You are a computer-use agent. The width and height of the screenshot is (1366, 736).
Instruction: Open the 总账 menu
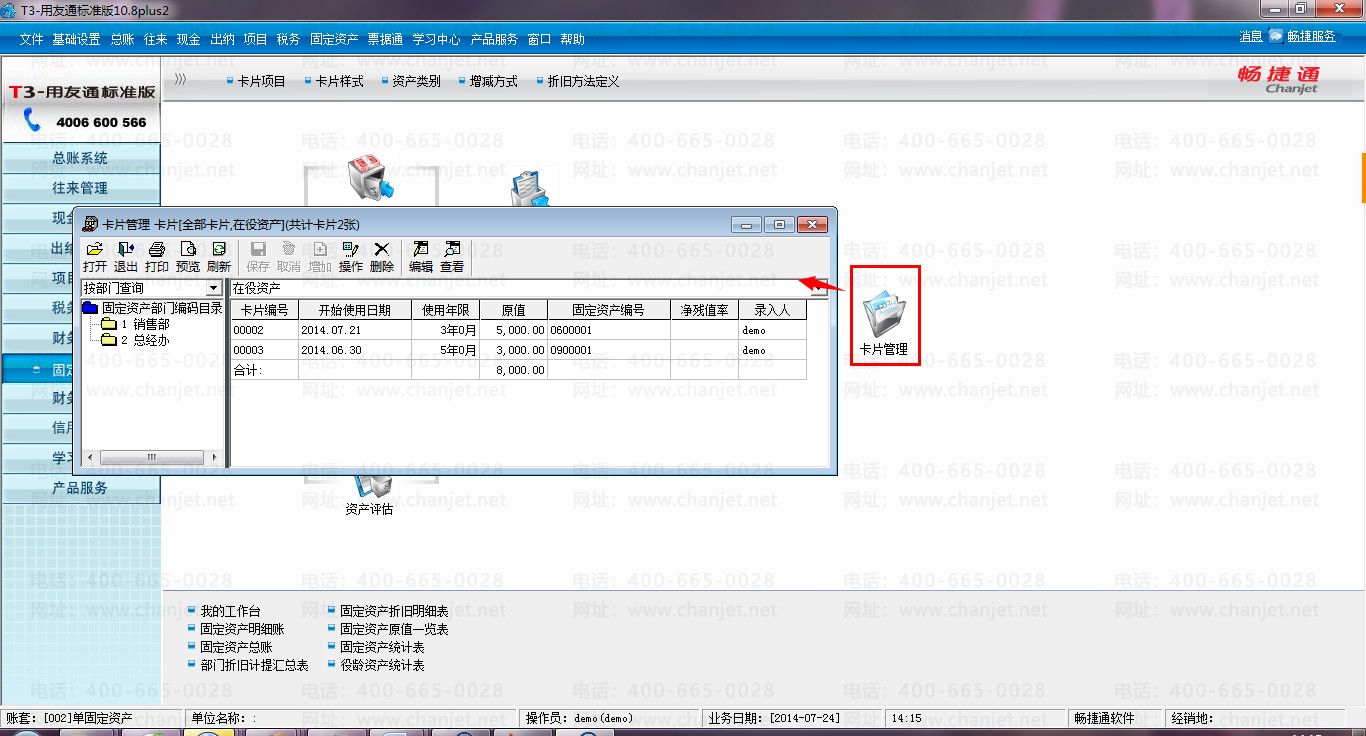[122, 39]
